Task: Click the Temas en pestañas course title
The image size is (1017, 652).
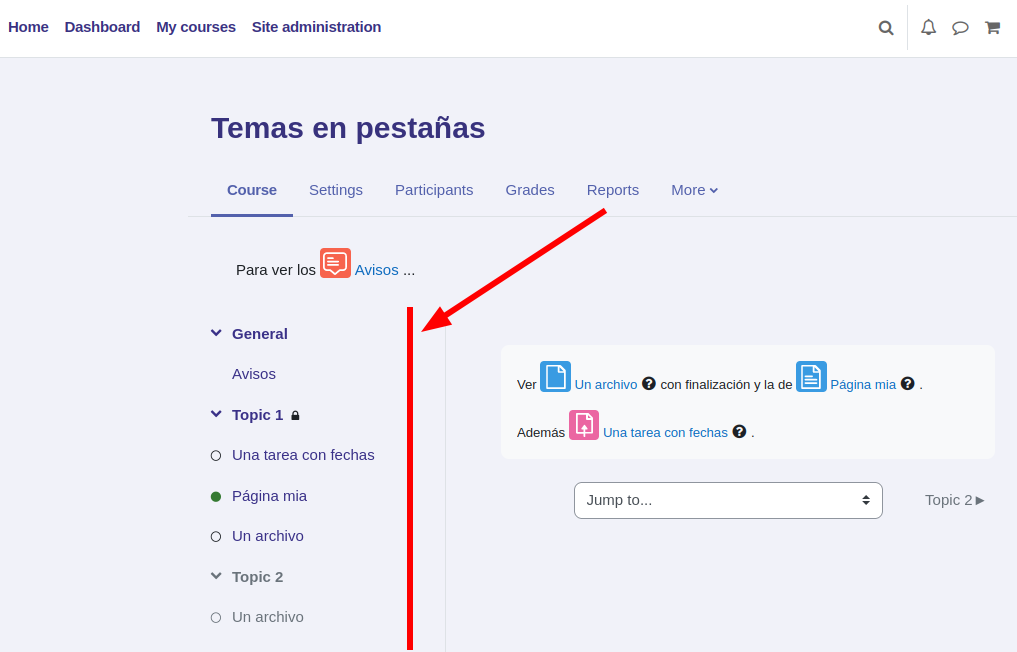Action: pos(348,128)
